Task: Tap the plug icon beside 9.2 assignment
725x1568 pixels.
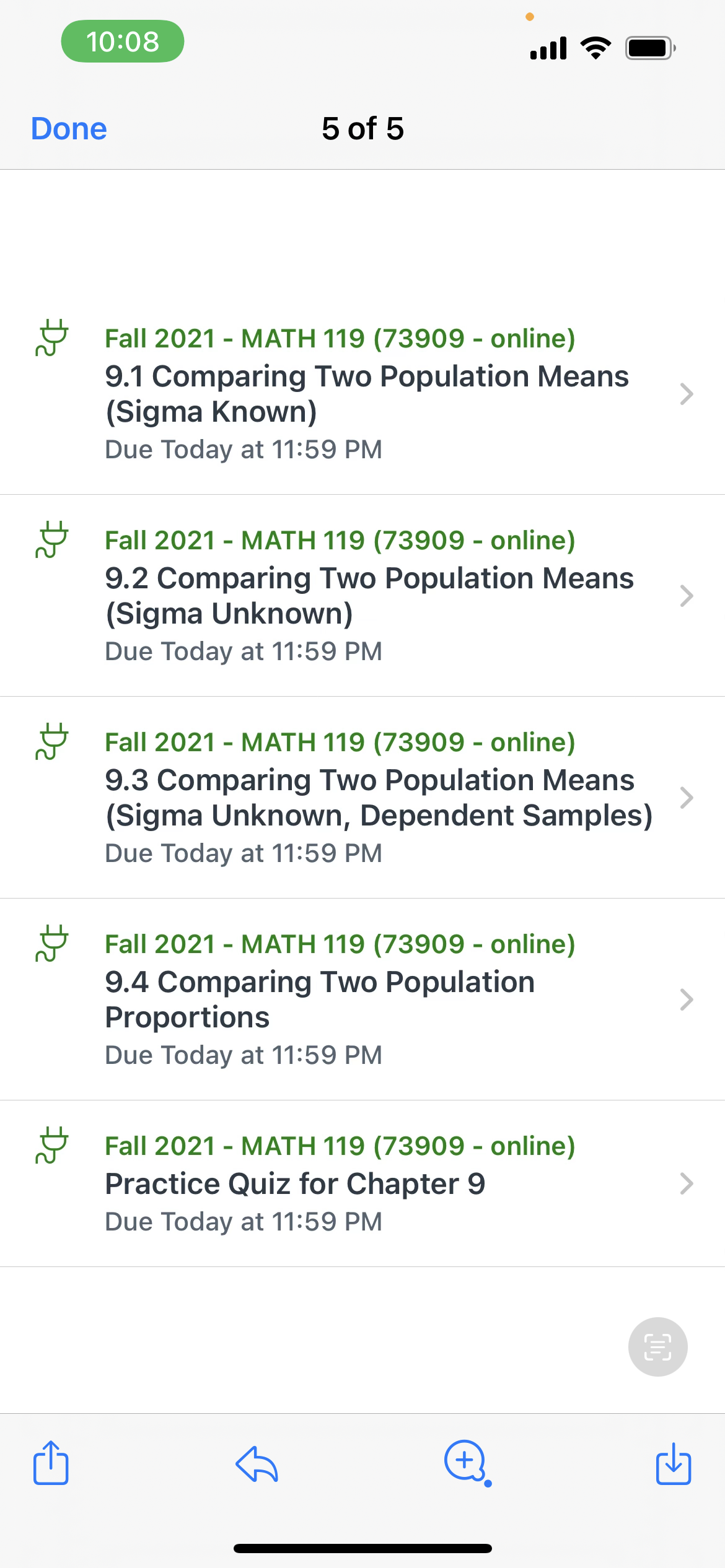Action: point(52,539)
